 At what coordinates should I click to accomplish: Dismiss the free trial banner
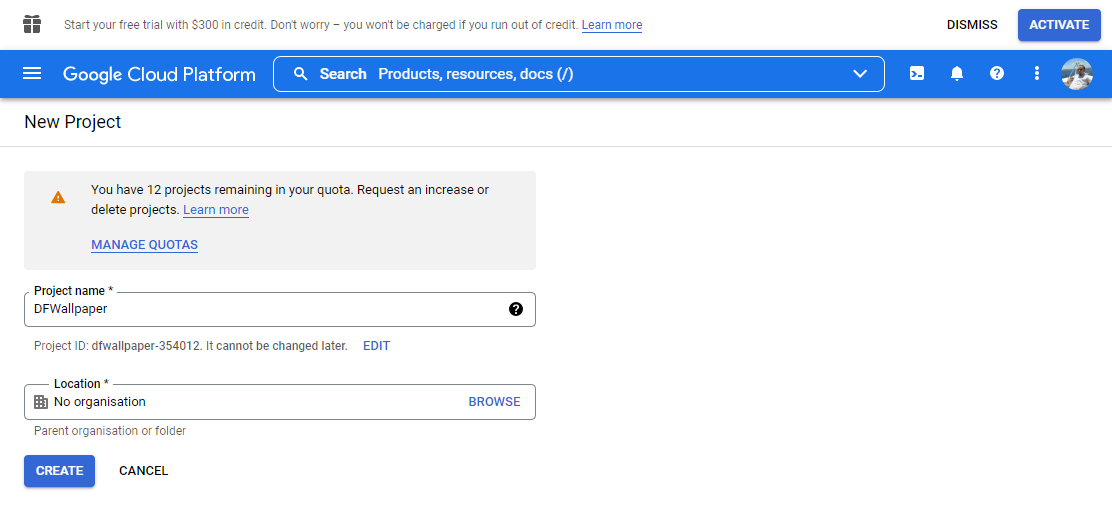tap(972, 25)
